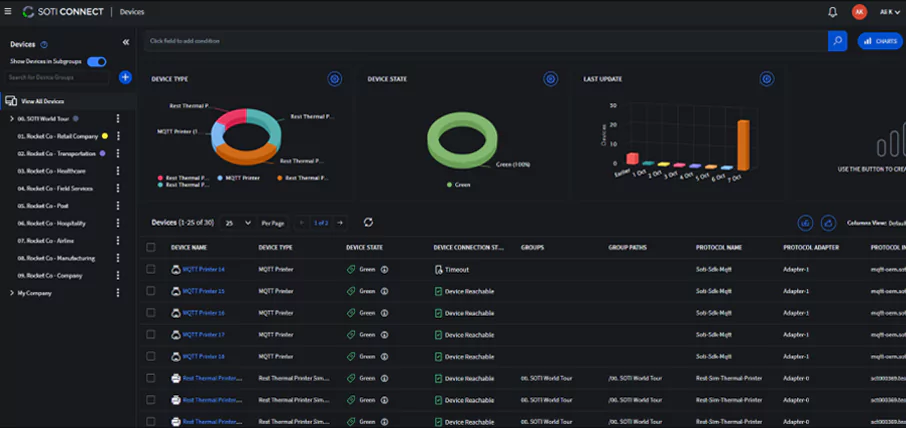The height and width of the screenshot is (428, 906).
Task: Open options for 01. Rocket Co - Retail Company
Action: click(118, 136)
